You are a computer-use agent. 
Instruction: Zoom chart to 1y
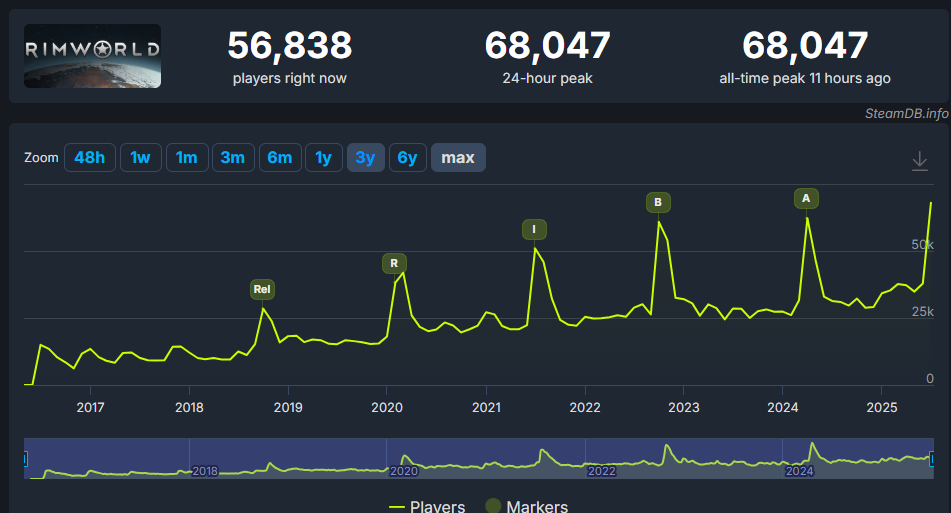click(323, 158)
